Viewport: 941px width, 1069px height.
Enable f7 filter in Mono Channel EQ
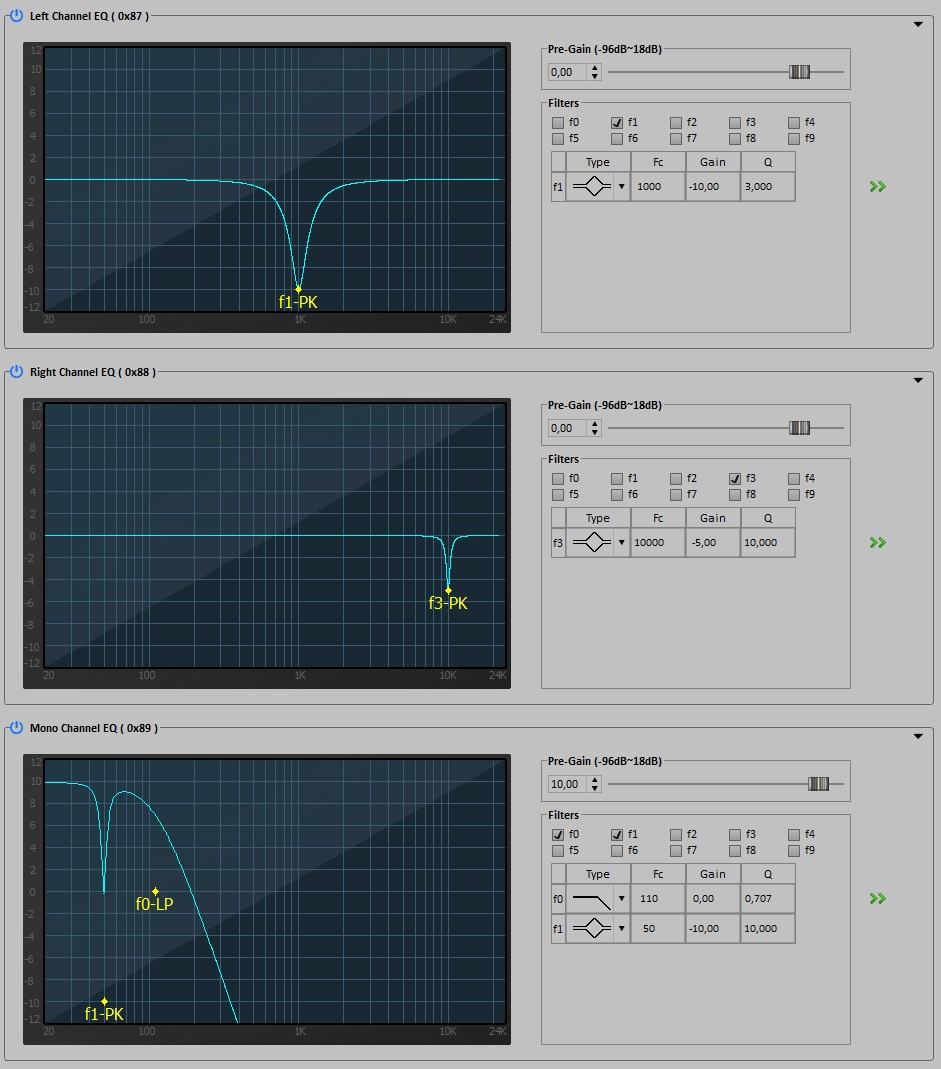pyautogui.click(x=676, y=851)
